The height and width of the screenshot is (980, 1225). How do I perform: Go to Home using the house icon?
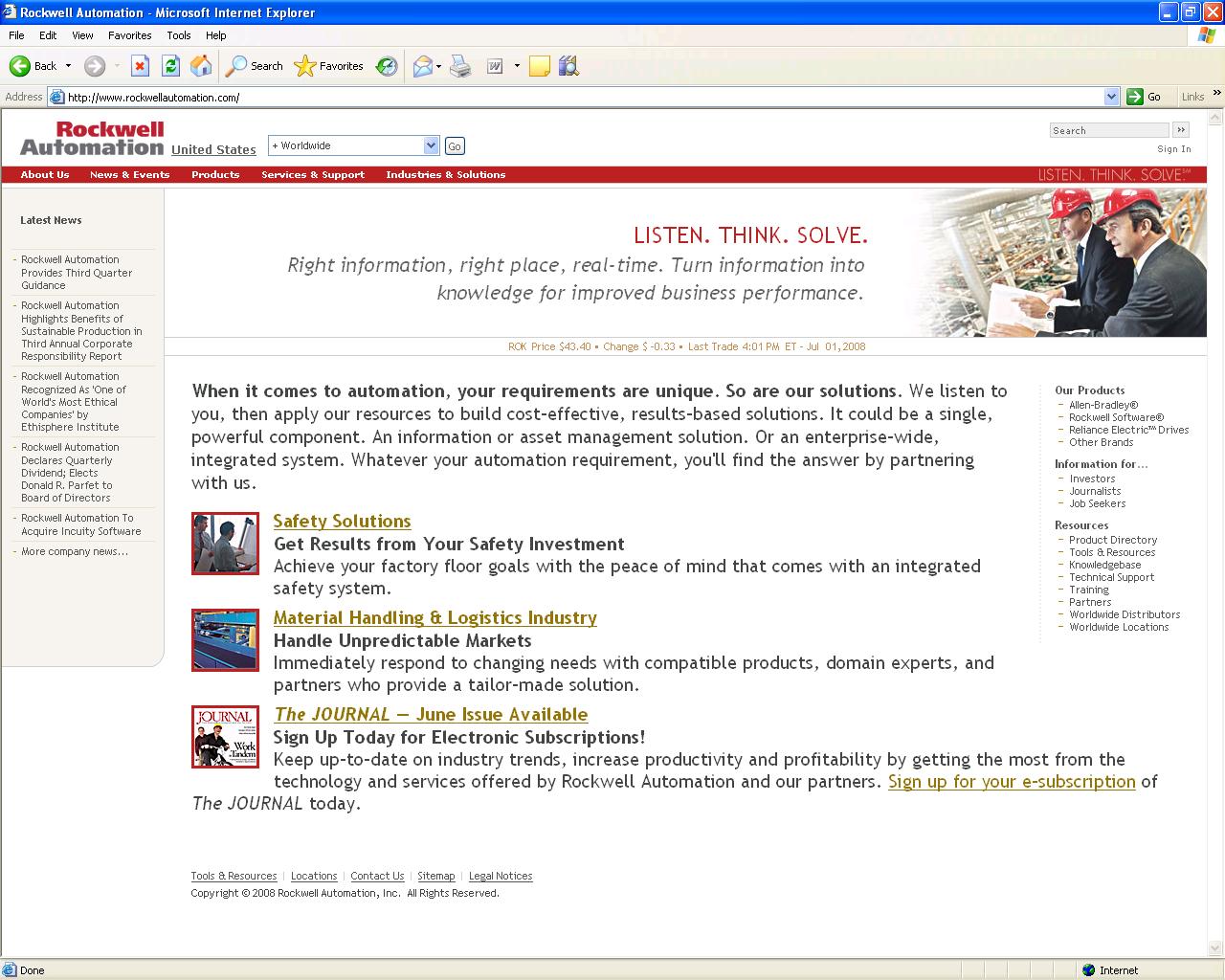point(201,66)
